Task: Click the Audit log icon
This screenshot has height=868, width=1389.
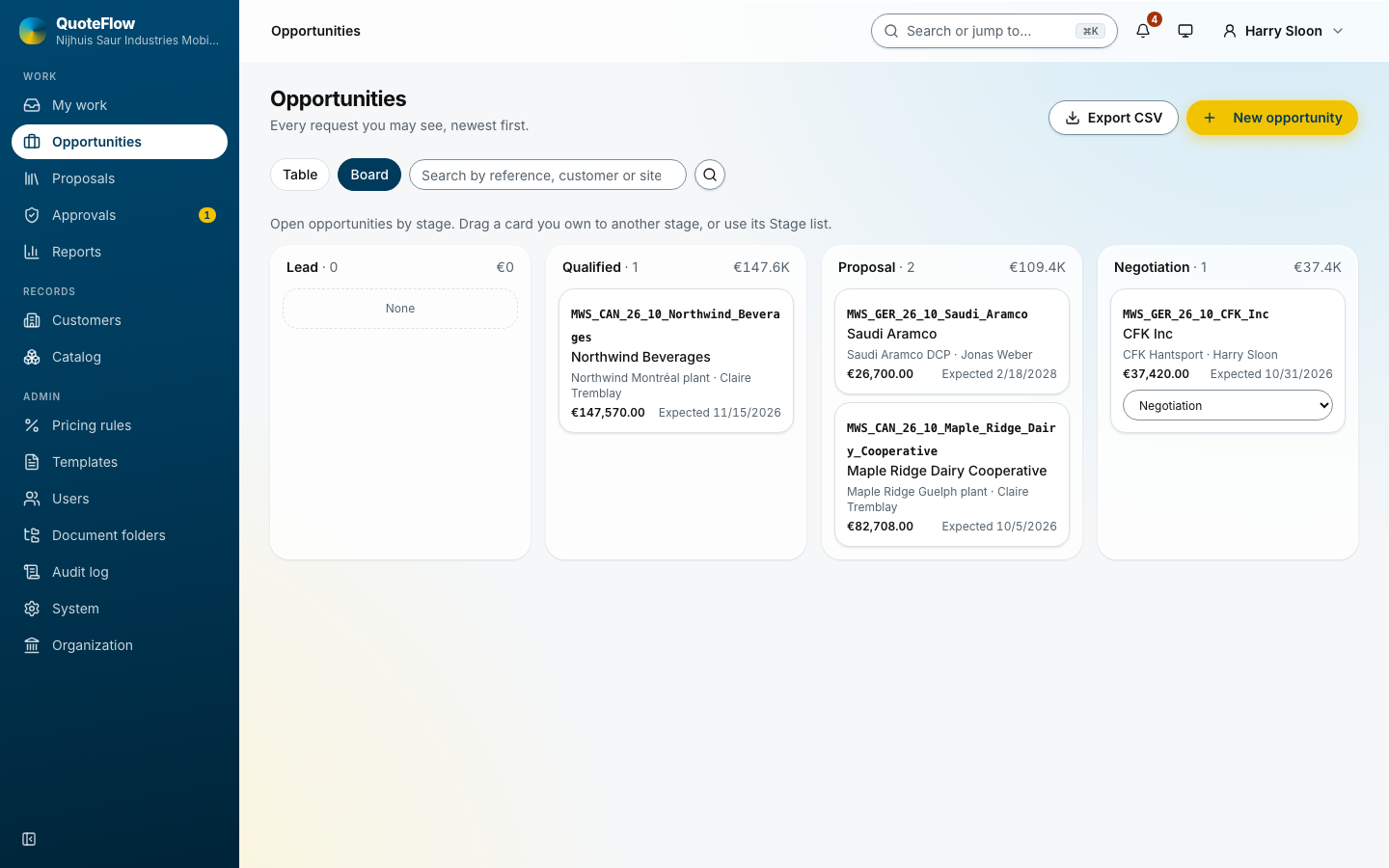Action: 32,572
